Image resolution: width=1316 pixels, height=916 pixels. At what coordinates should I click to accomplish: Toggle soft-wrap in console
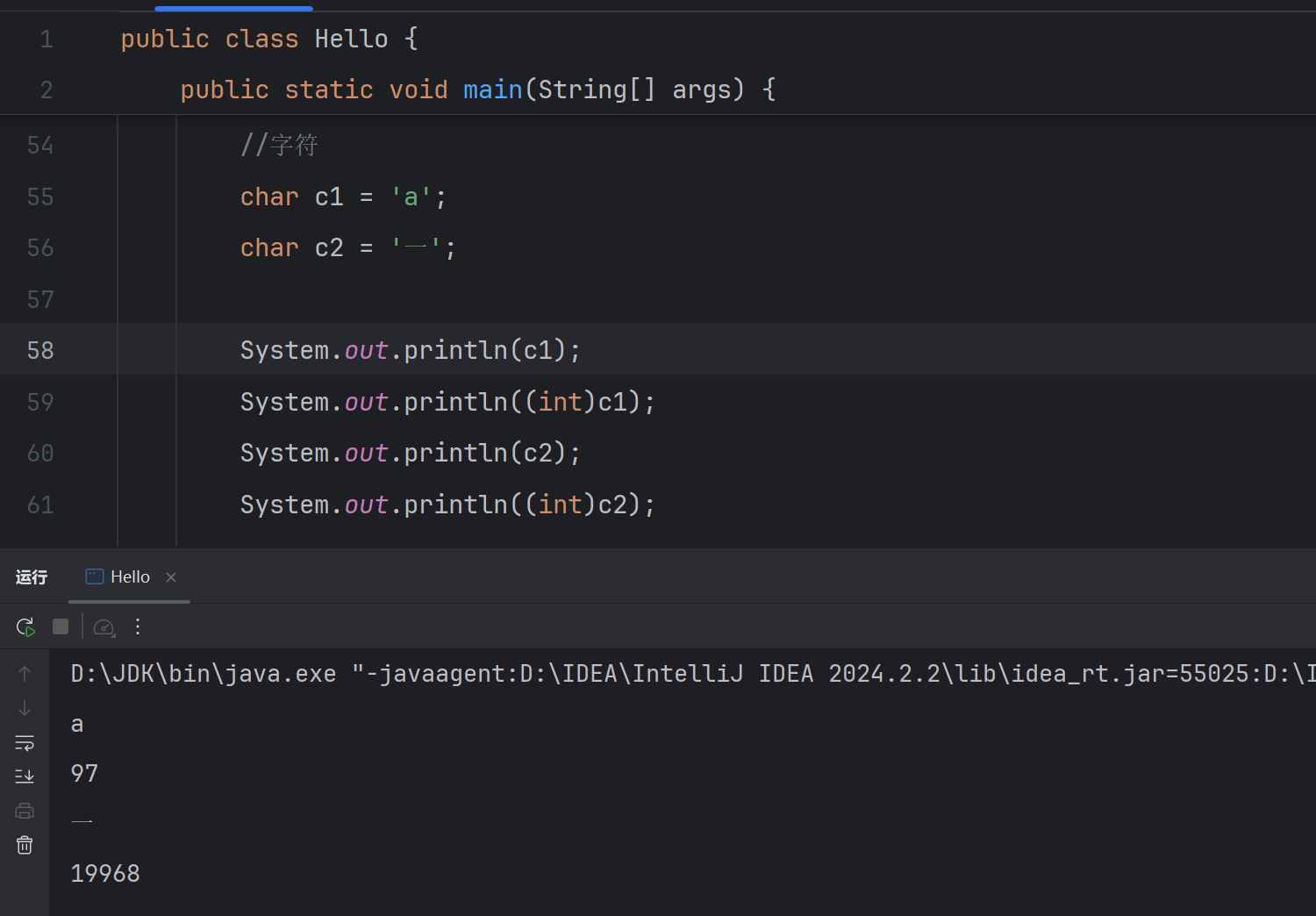click(x=25, y=742)
